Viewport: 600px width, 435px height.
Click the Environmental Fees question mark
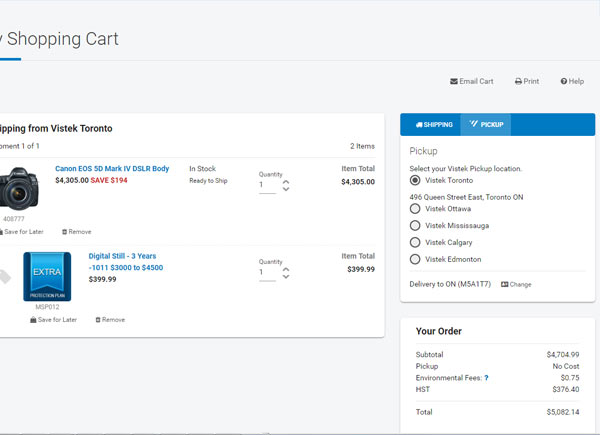[486, 378]
